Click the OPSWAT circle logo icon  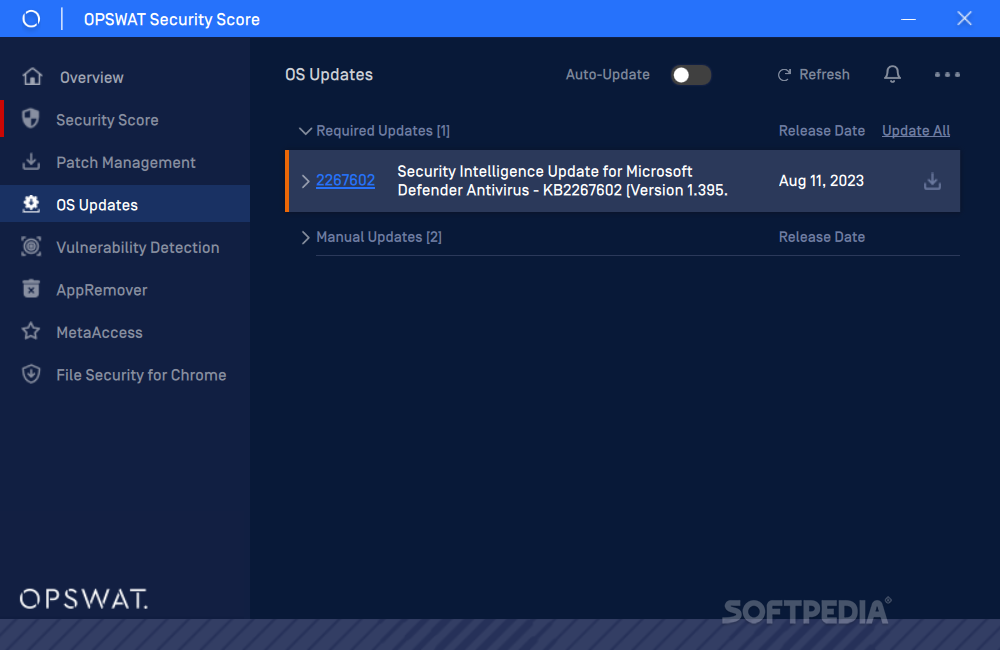(31, 19)
